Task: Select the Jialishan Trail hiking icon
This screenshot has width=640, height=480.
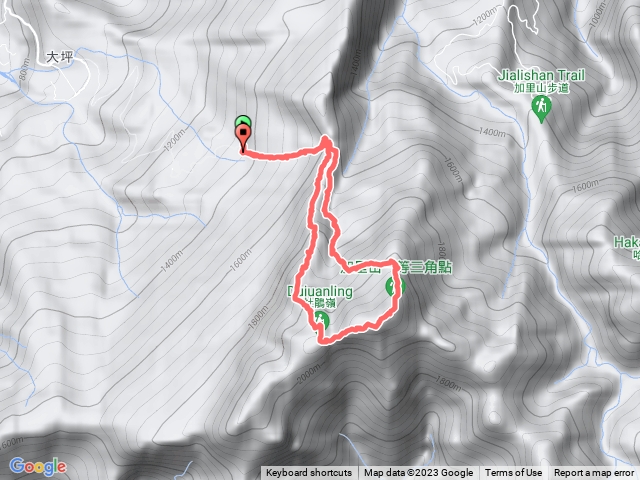Action: tap(542, 109)
